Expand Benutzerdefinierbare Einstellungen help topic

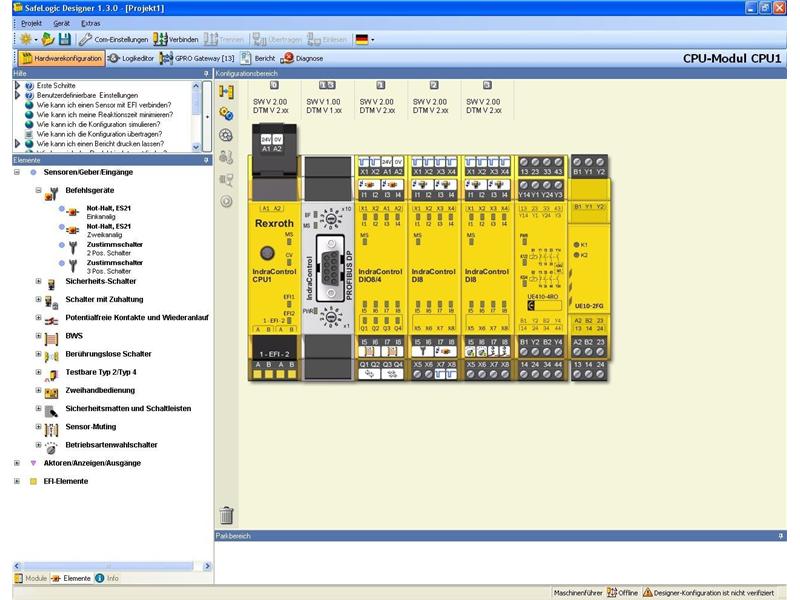17,95
